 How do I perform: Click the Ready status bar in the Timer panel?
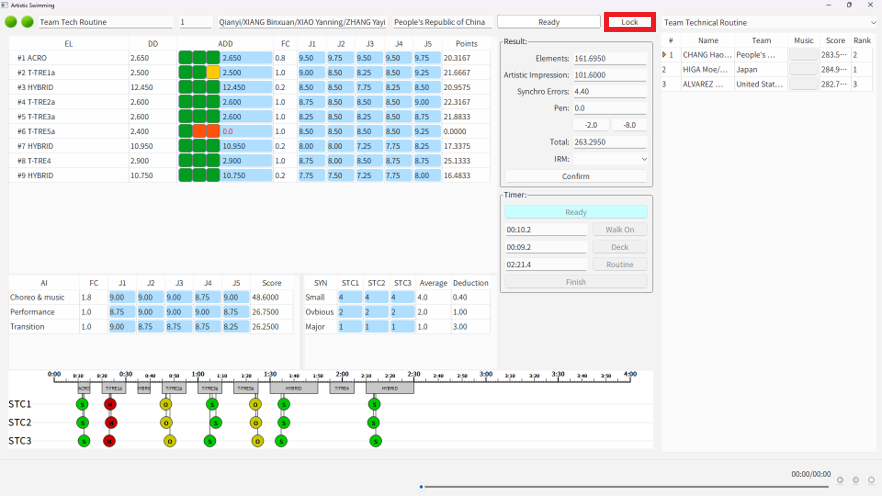pyautogui.click(x=575, y=212)
